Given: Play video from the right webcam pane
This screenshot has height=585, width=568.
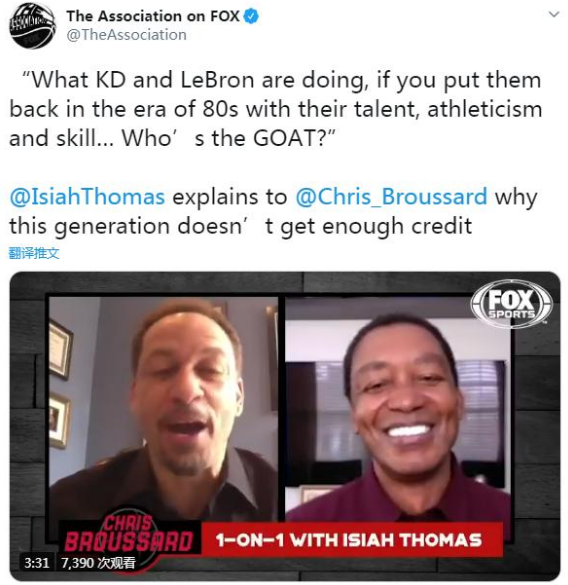Looking at the screenshot, I should [x=398, y=409].
